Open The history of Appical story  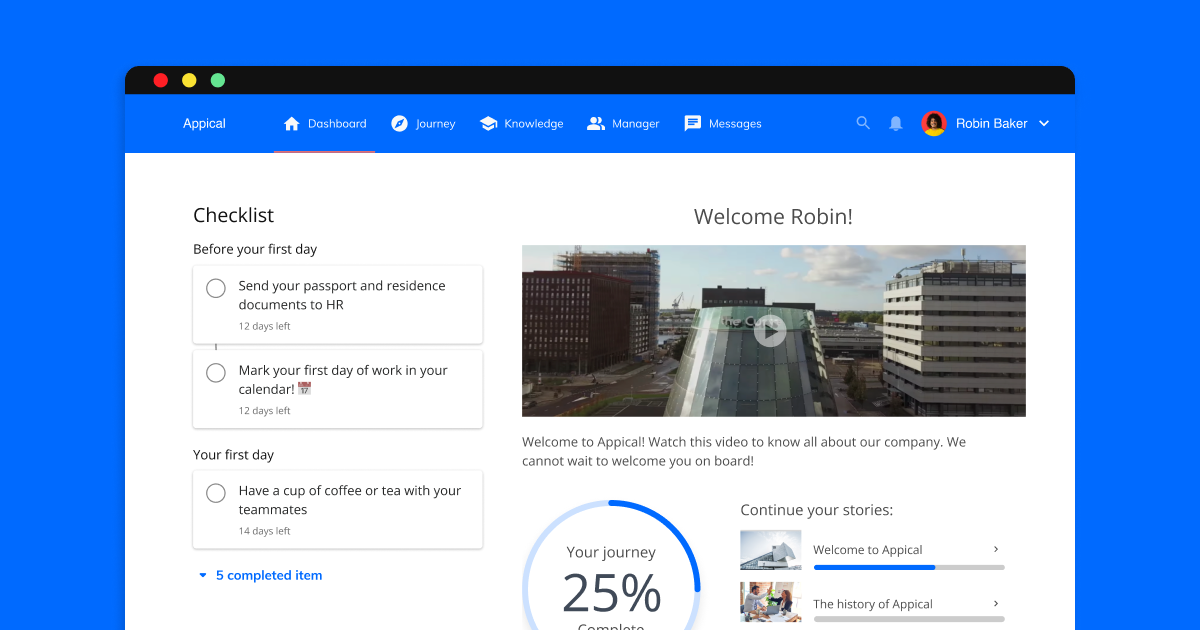(x=873, y=603)
